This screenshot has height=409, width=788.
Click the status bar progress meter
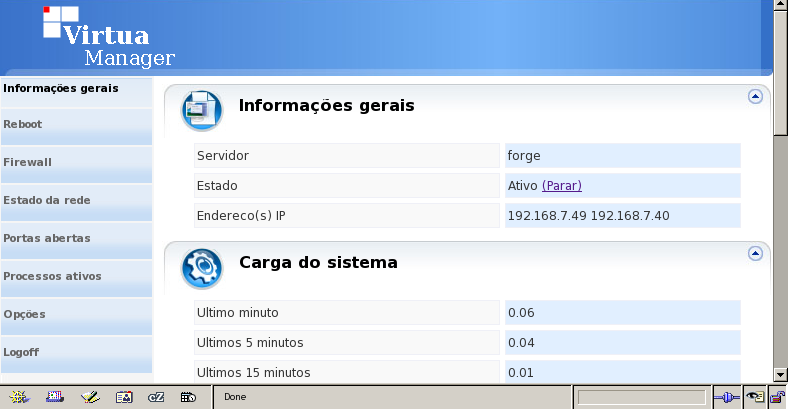[x=642, y=397]
